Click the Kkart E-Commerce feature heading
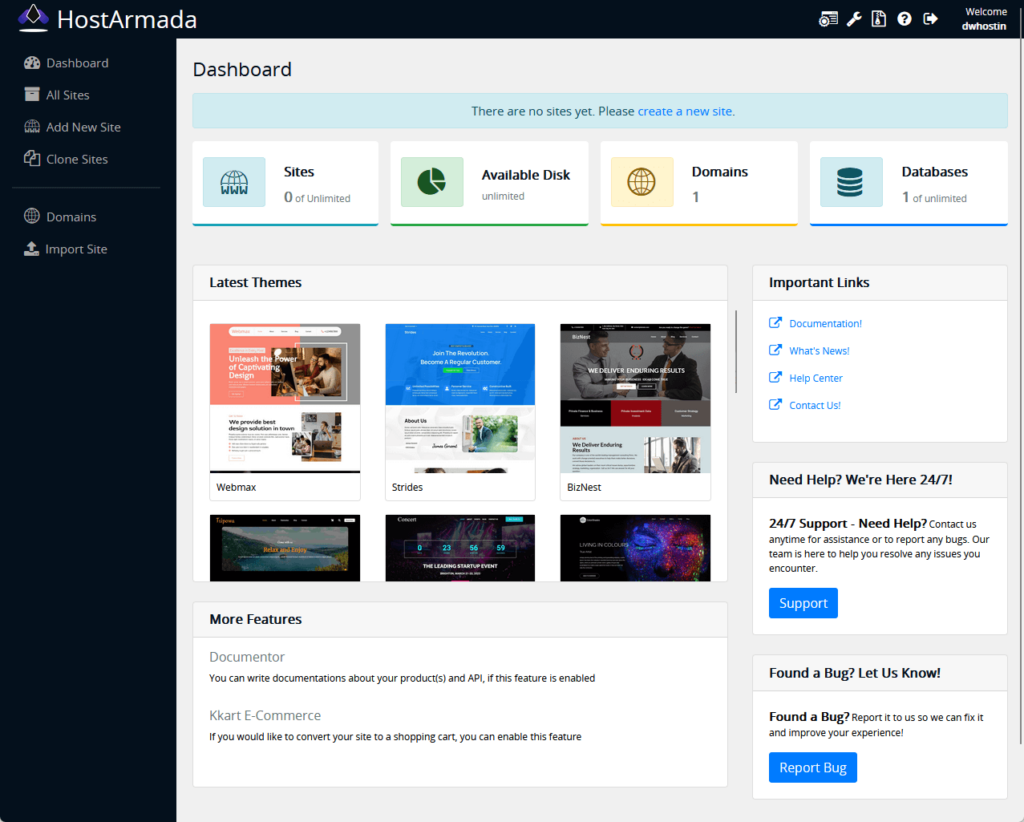 [x=265, y=716]
